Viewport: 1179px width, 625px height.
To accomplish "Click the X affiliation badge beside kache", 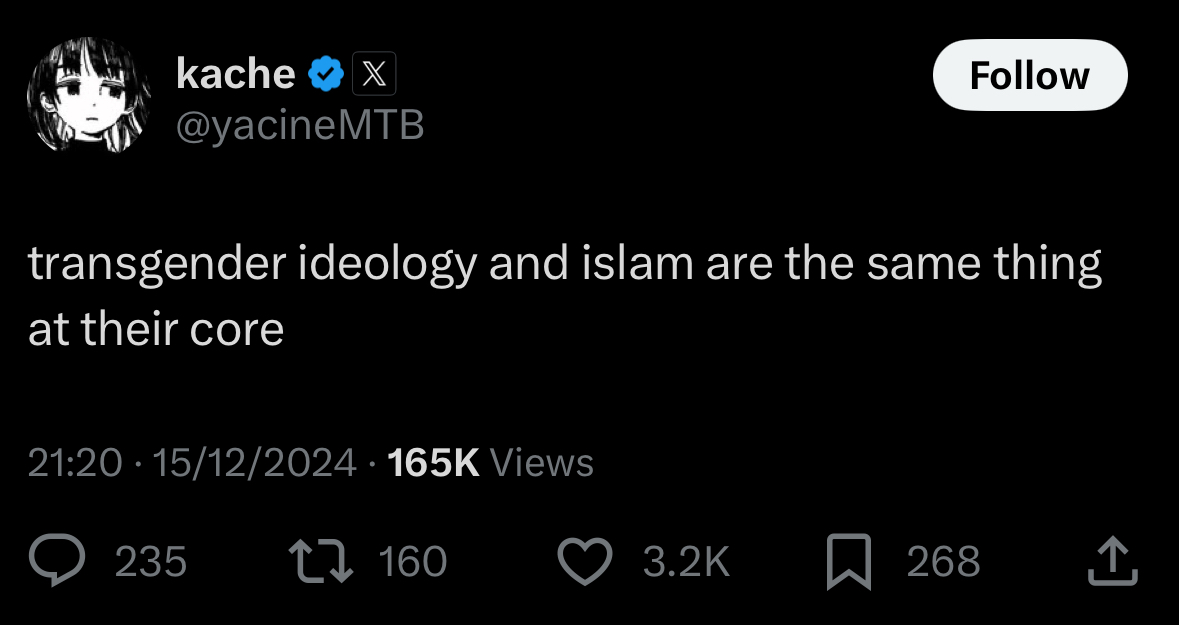I will pyautogui.click(x=375, y=74).
